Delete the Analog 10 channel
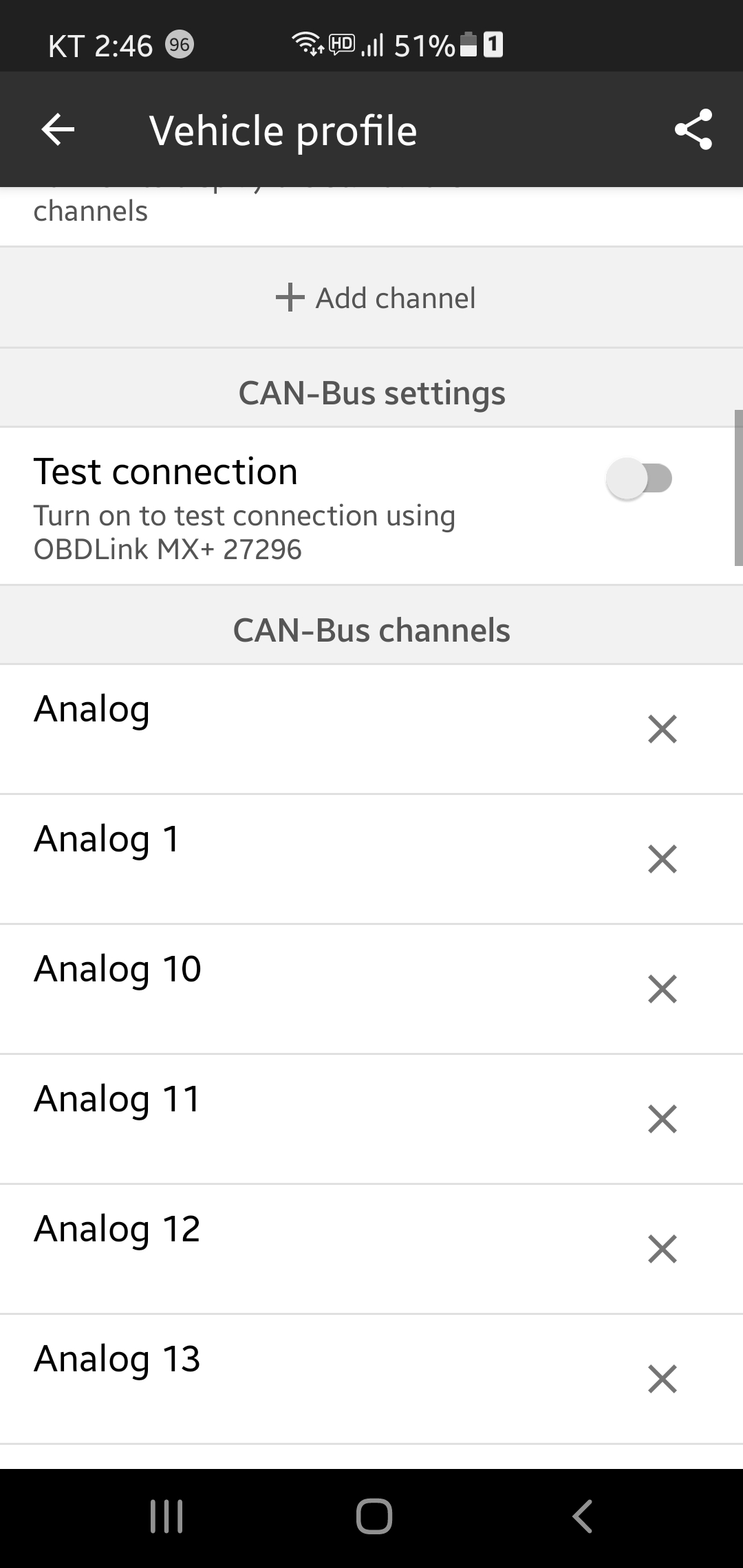 [663, 989]
